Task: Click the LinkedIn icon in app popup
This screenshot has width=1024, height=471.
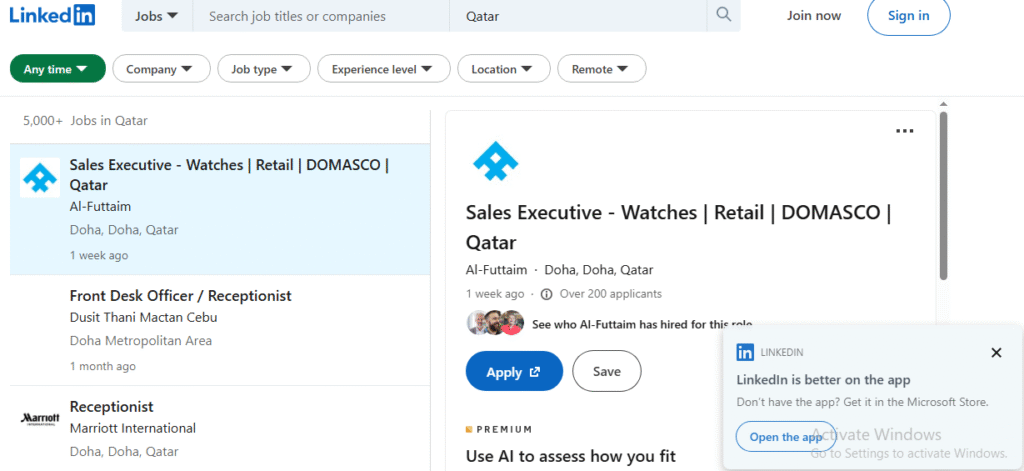Action: click(x=744, y=353)
